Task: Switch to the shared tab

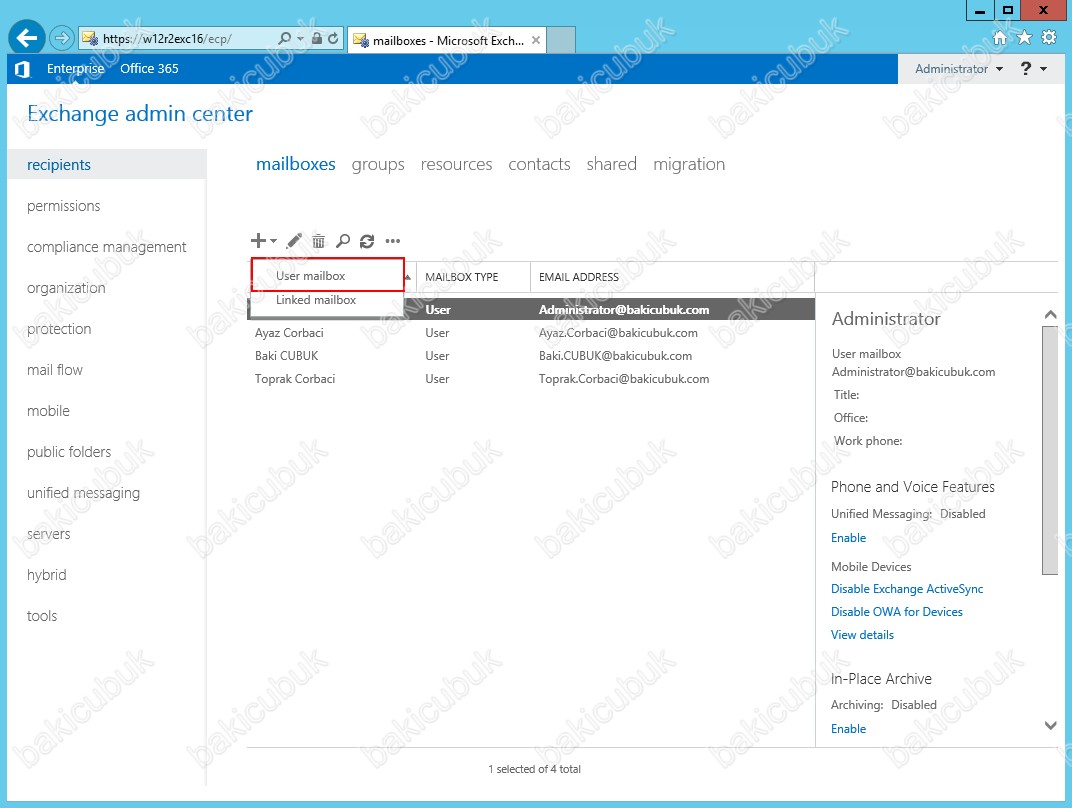Action: pyautogui.click(x=611, y=165)
